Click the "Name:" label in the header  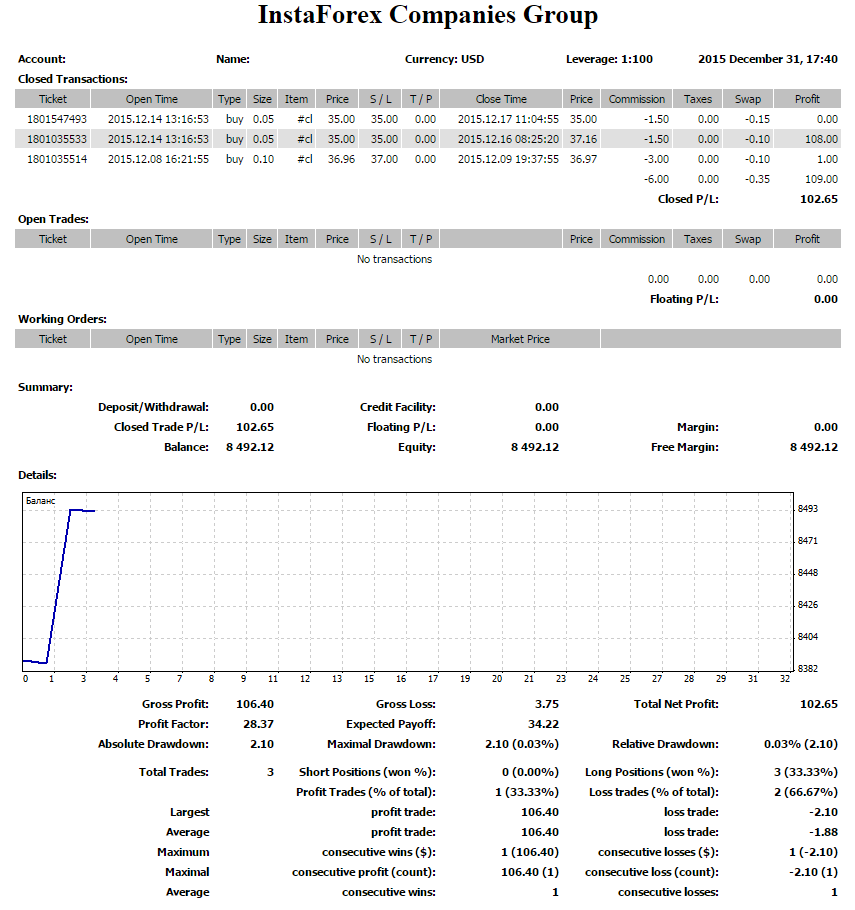point(233,59)
